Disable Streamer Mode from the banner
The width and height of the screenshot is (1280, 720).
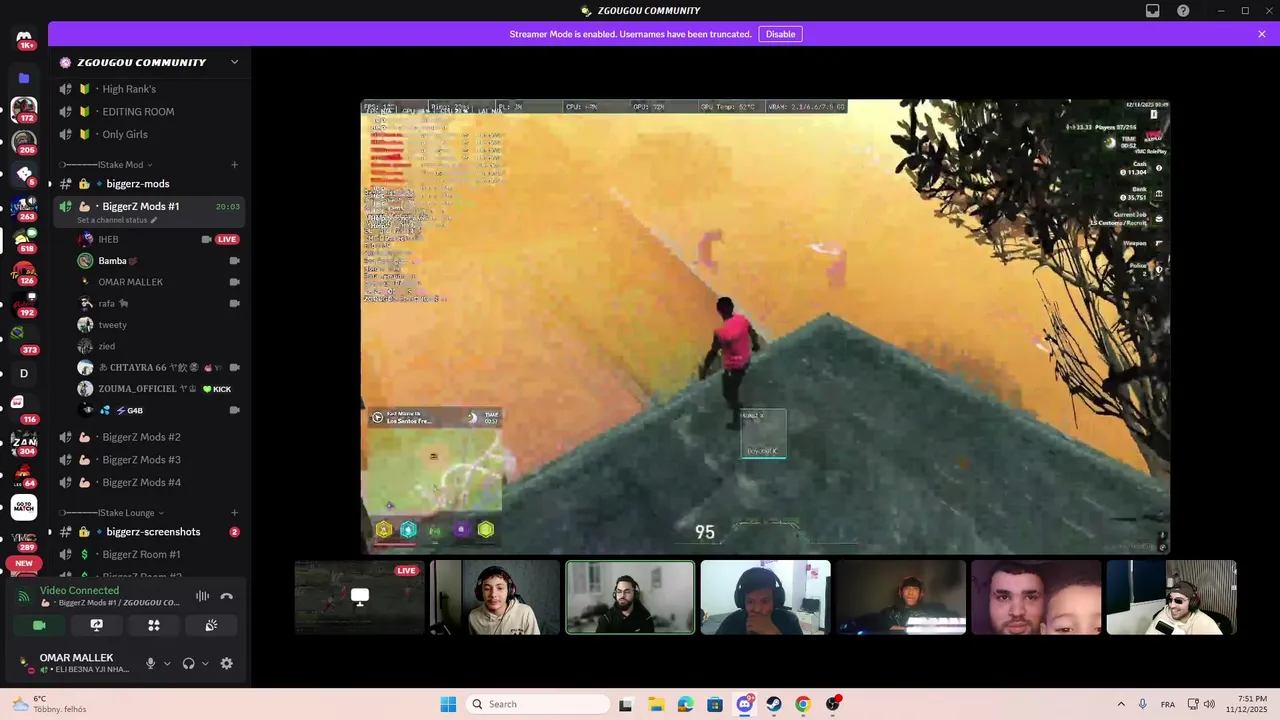pyautogui.click(x=780, y=34)
